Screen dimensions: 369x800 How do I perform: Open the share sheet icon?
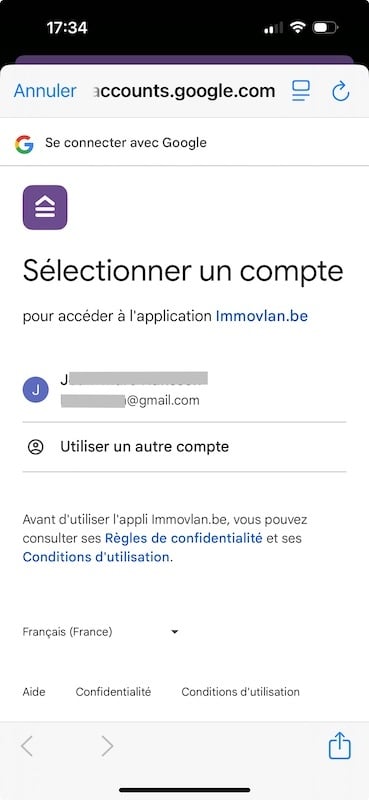(x=339, y=745)
